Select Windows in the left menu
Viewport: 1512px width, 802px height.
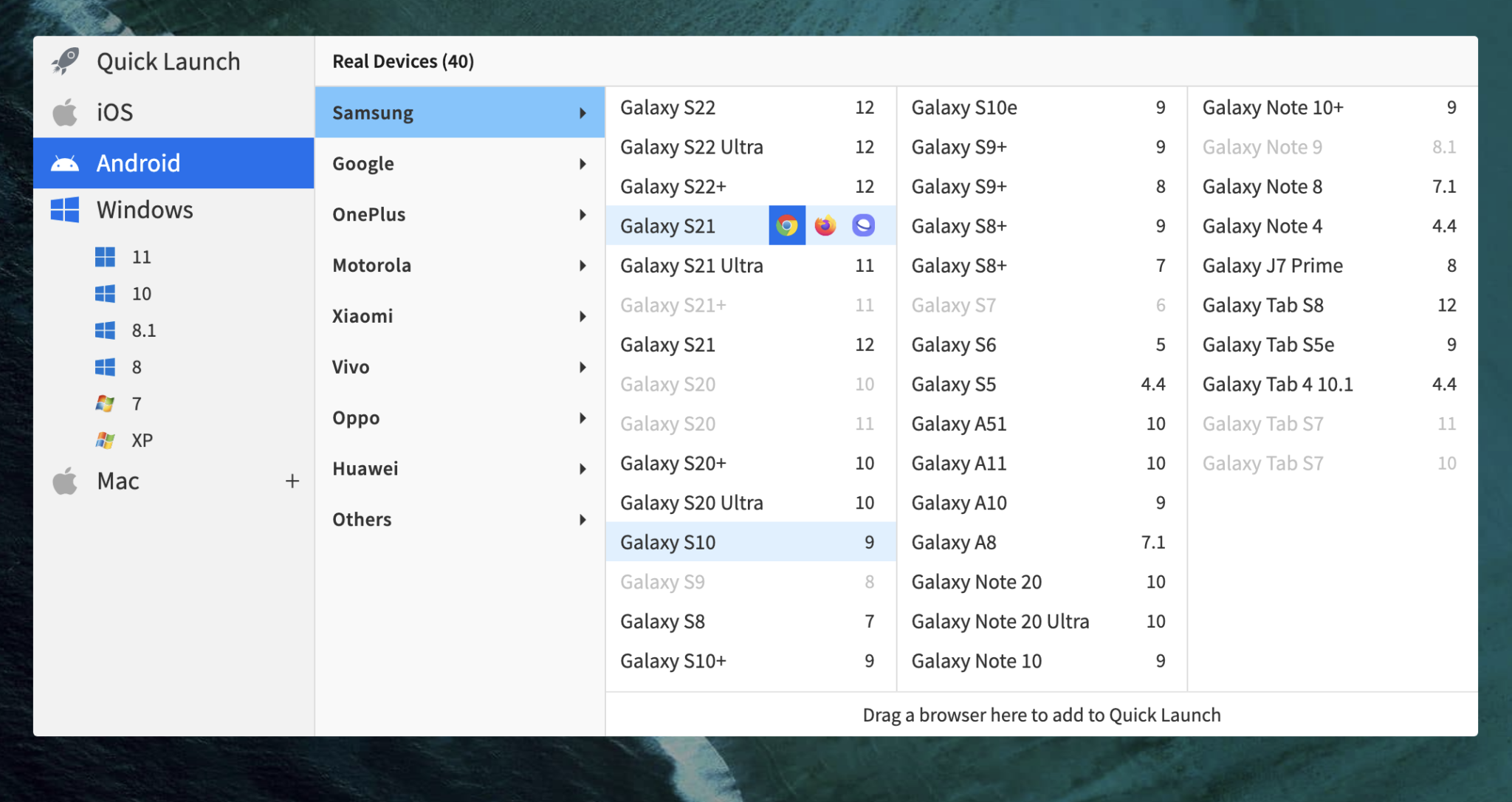click(145, 210)
